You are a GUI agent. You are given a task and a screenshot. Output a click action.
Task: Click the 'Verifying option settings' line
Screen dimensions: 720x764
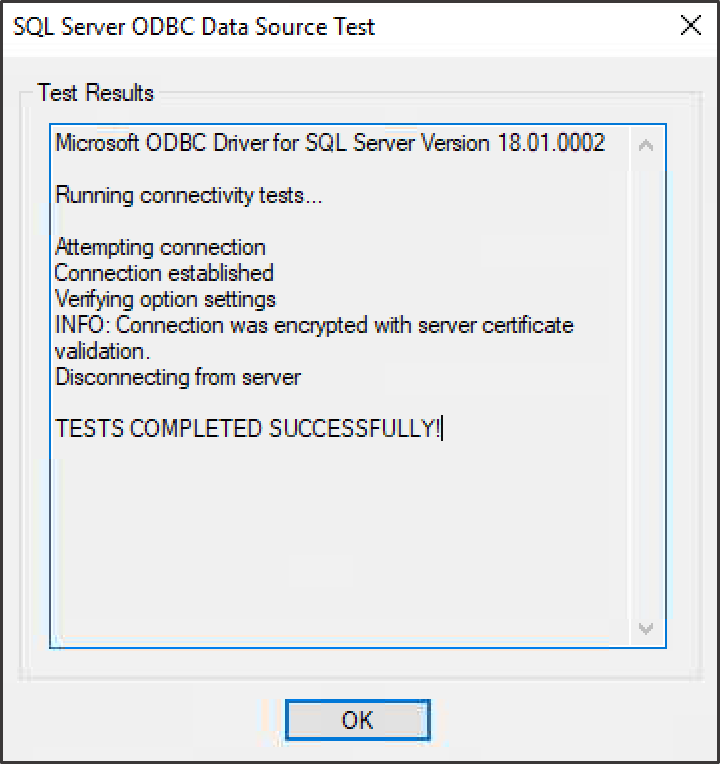(165, 299)
